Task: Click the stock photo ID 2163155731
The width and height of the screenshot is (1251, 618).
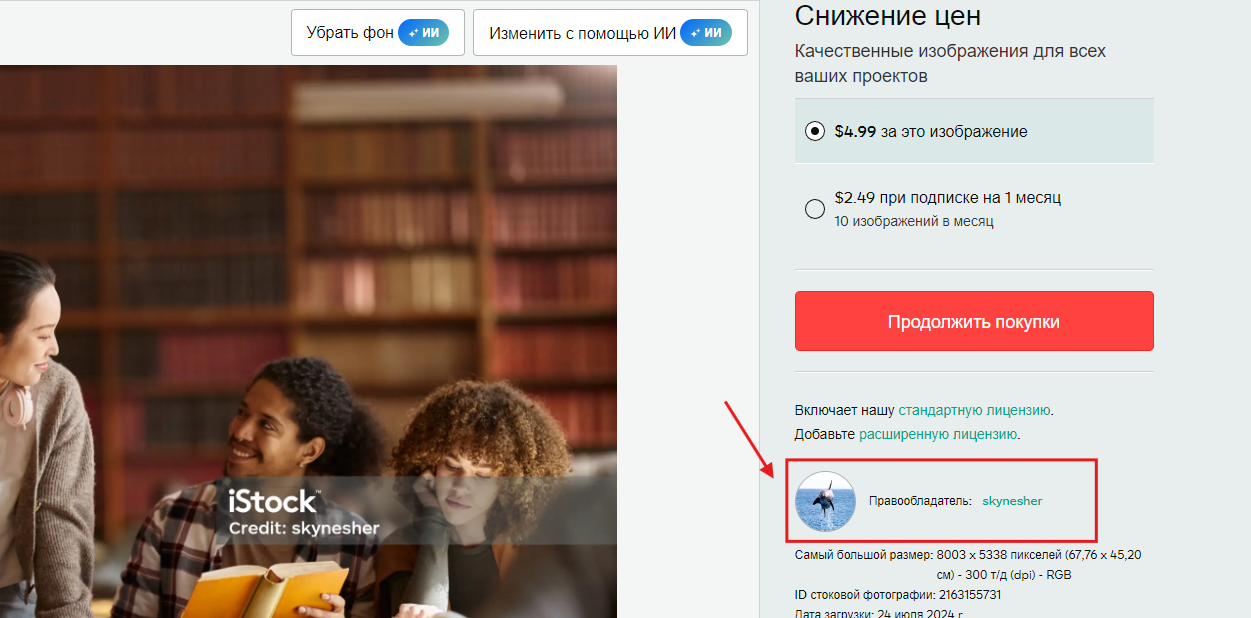Action: pyautogui.click(x=970, y=595)
